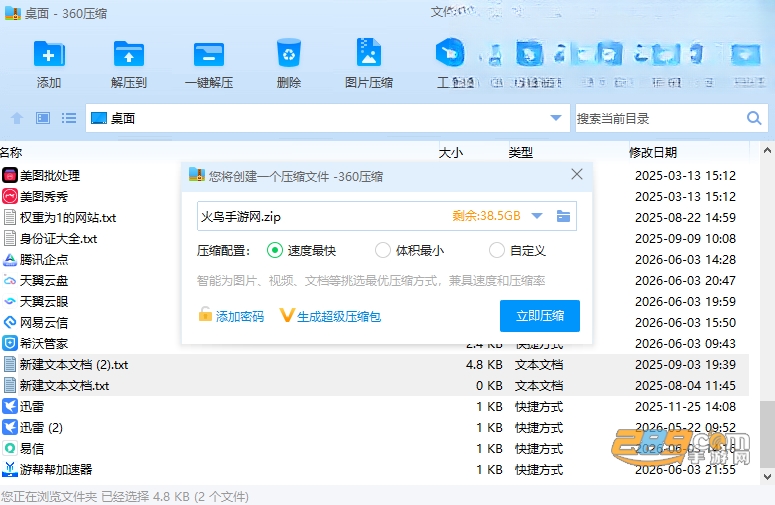This screenshot has height=505, width=775.
Task: Click date 2025-11-25 14:08
Action: [x=685, y=407]
